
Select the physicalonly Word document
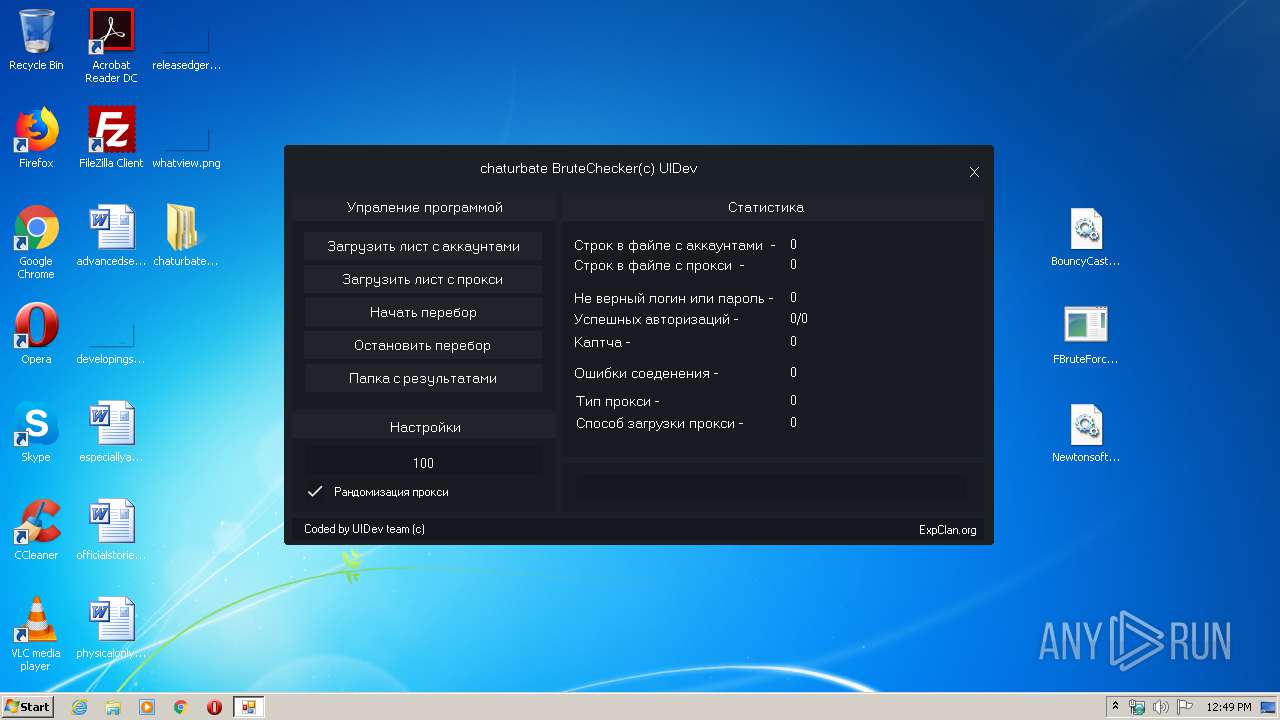[111, 628]
